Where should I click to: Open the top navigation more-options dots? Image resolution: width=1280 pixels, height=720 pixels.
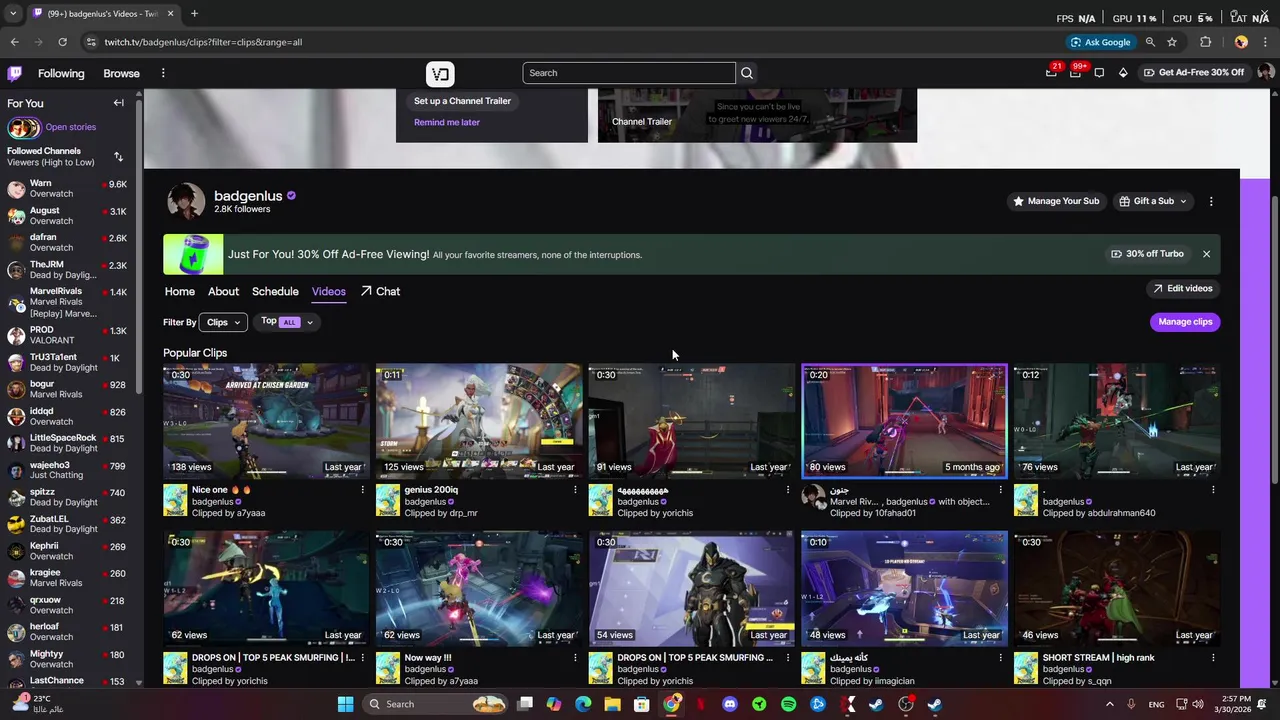tap(163, 73)
